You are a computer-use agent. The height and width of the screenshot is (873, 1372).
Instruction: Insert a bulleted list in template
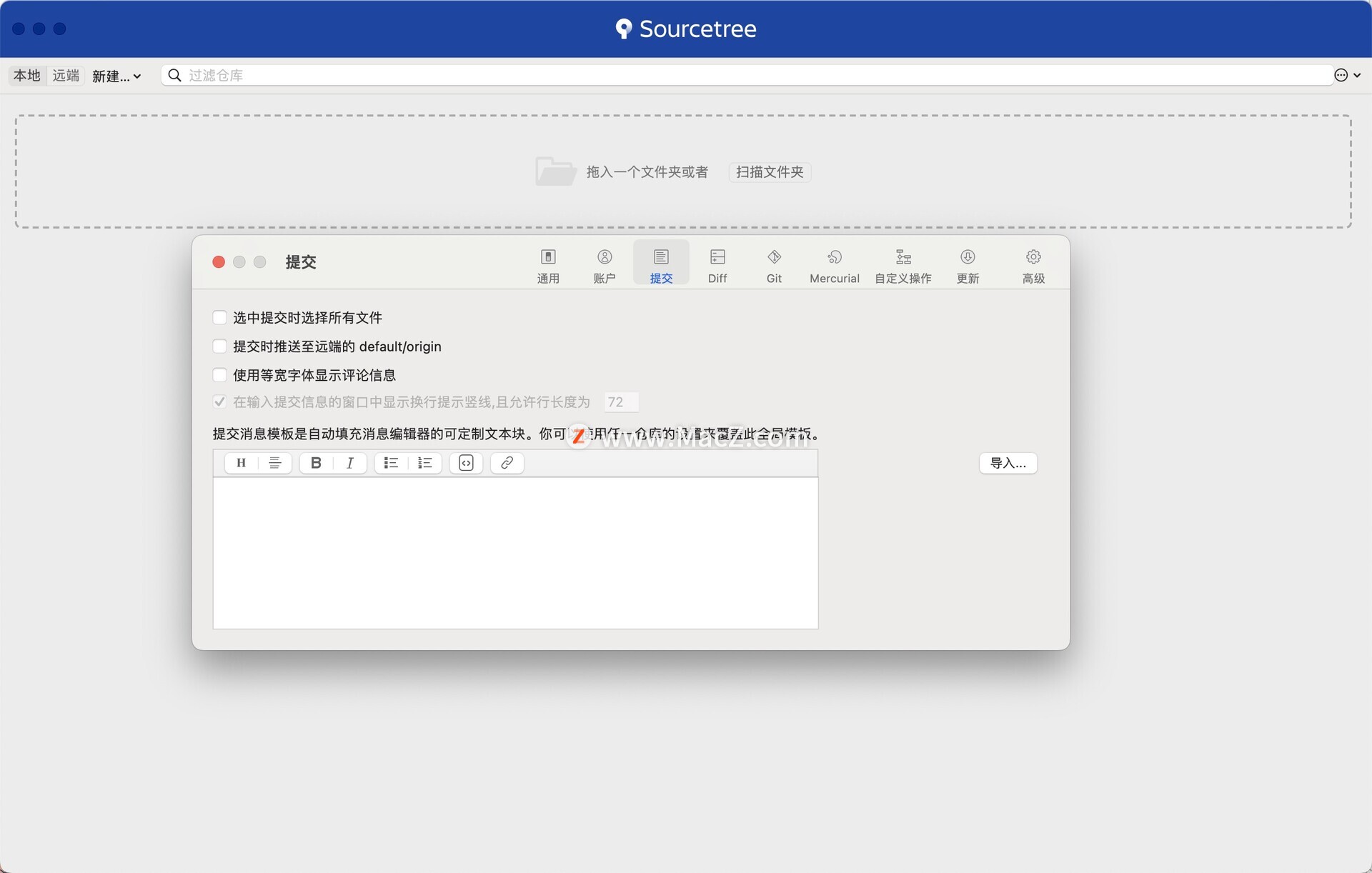(391, 463)
